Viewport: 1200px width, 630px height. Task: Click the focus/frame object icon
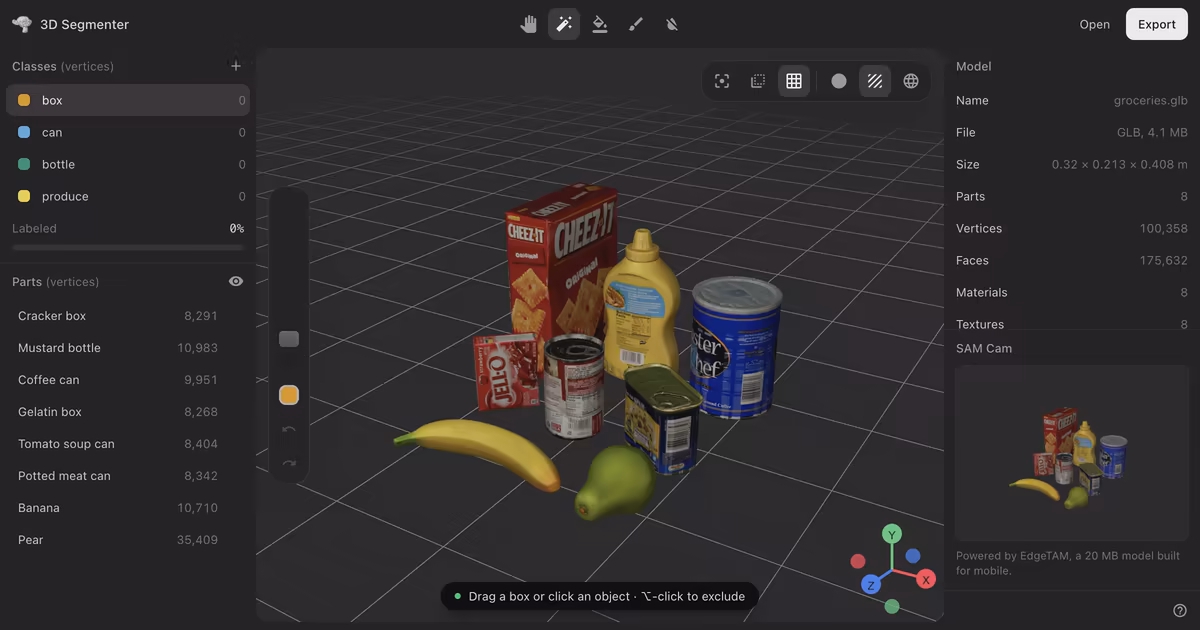[722, 81]
